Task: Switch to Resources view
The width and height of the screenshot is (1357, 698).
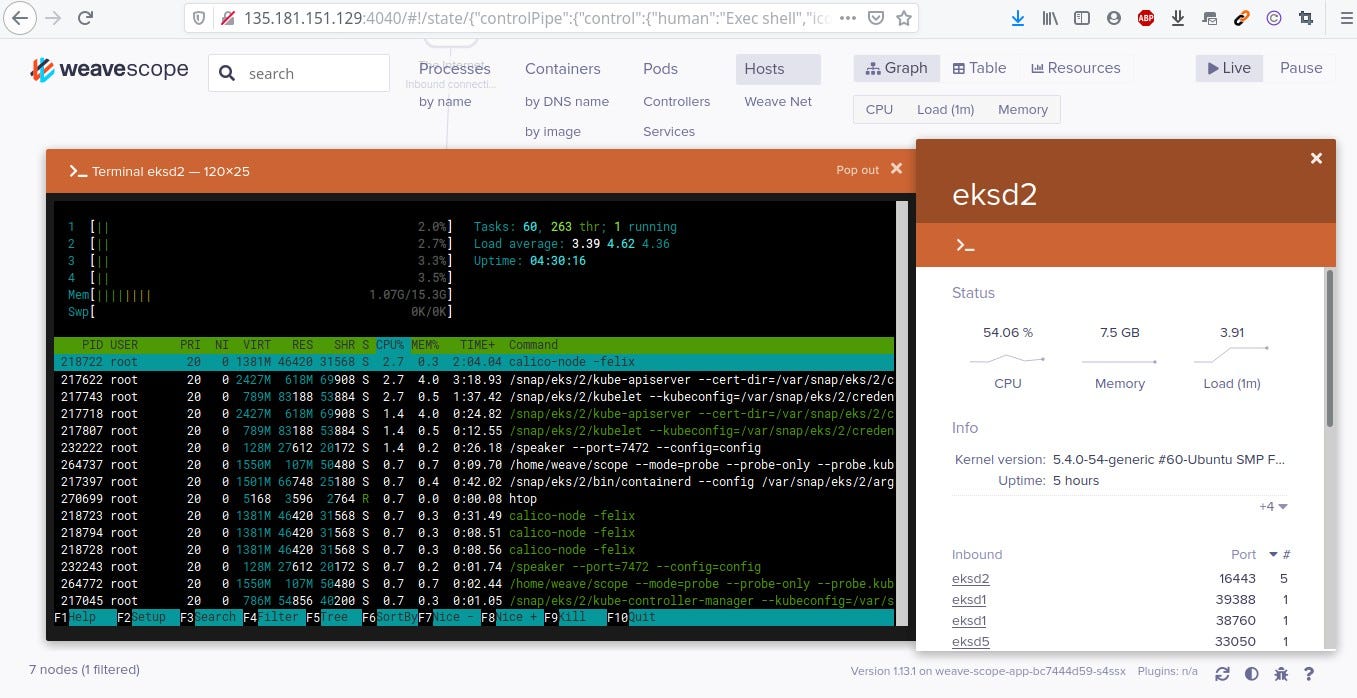Action: (x=1075, y=68)
